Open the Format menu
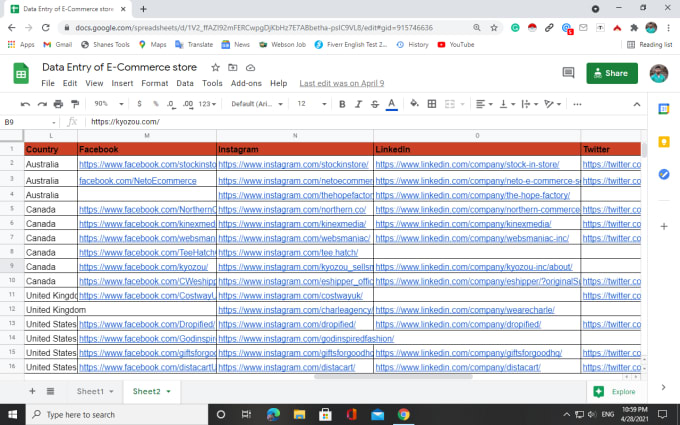Image resolution: width=680 pixels, height=425 pixels. tap(154, 83)
